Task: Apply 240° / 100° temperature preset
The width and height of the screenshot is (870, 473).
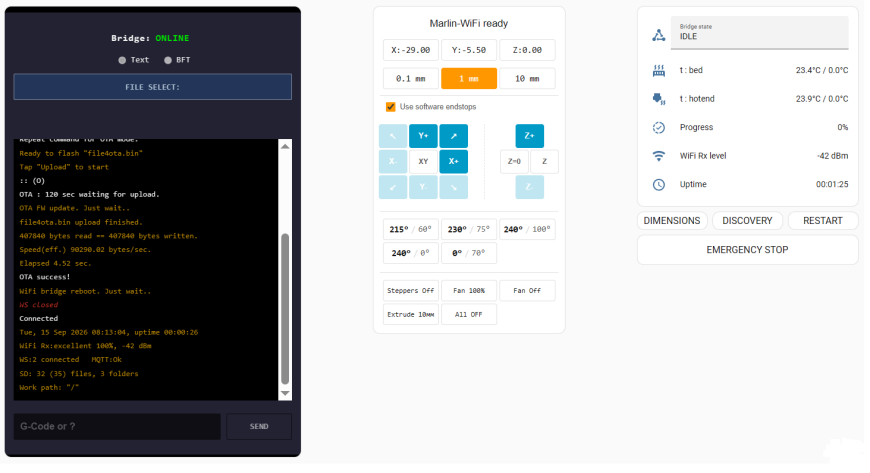Action: (x=527, y=229)
